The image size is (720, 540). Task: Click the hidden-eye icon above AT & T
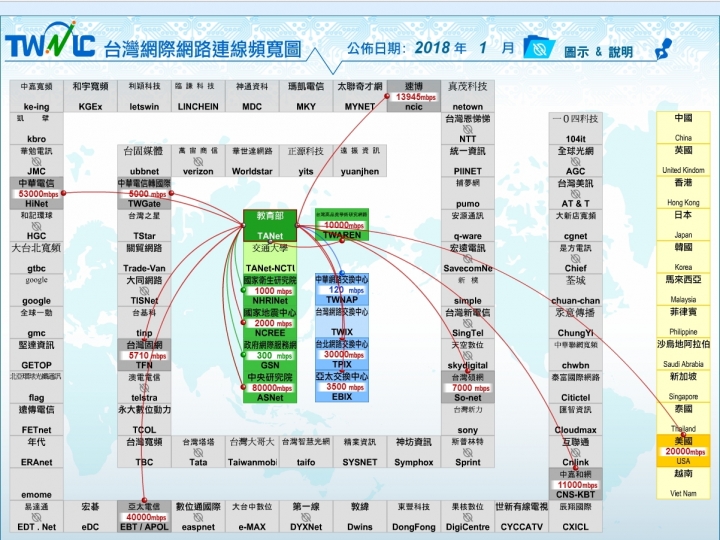[575, 194]
